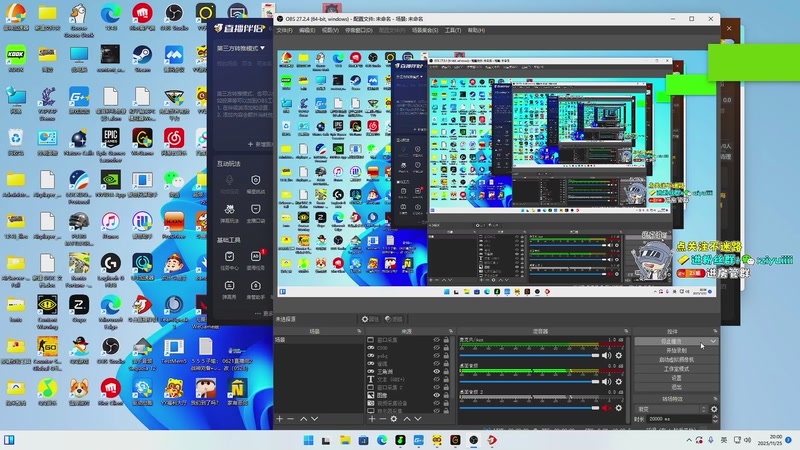The height and width of the screenshot is (450, 800).
Task: Open Goose Goose Duck desktop shortcut
Action: tap(79, 20)
